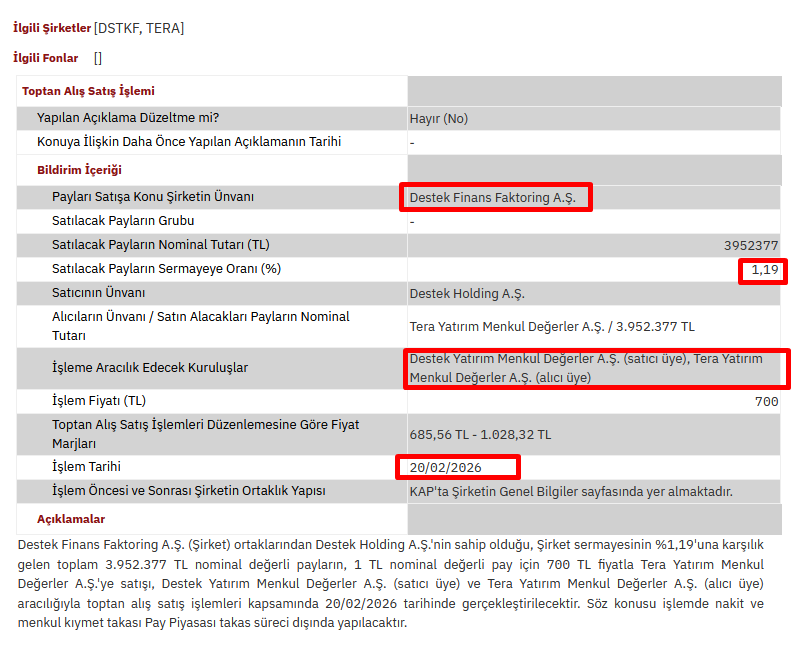Select the intermediary institutions value (satıcı üye/alıcı üye)
This screenshot has height=653, width=796.
586,368
